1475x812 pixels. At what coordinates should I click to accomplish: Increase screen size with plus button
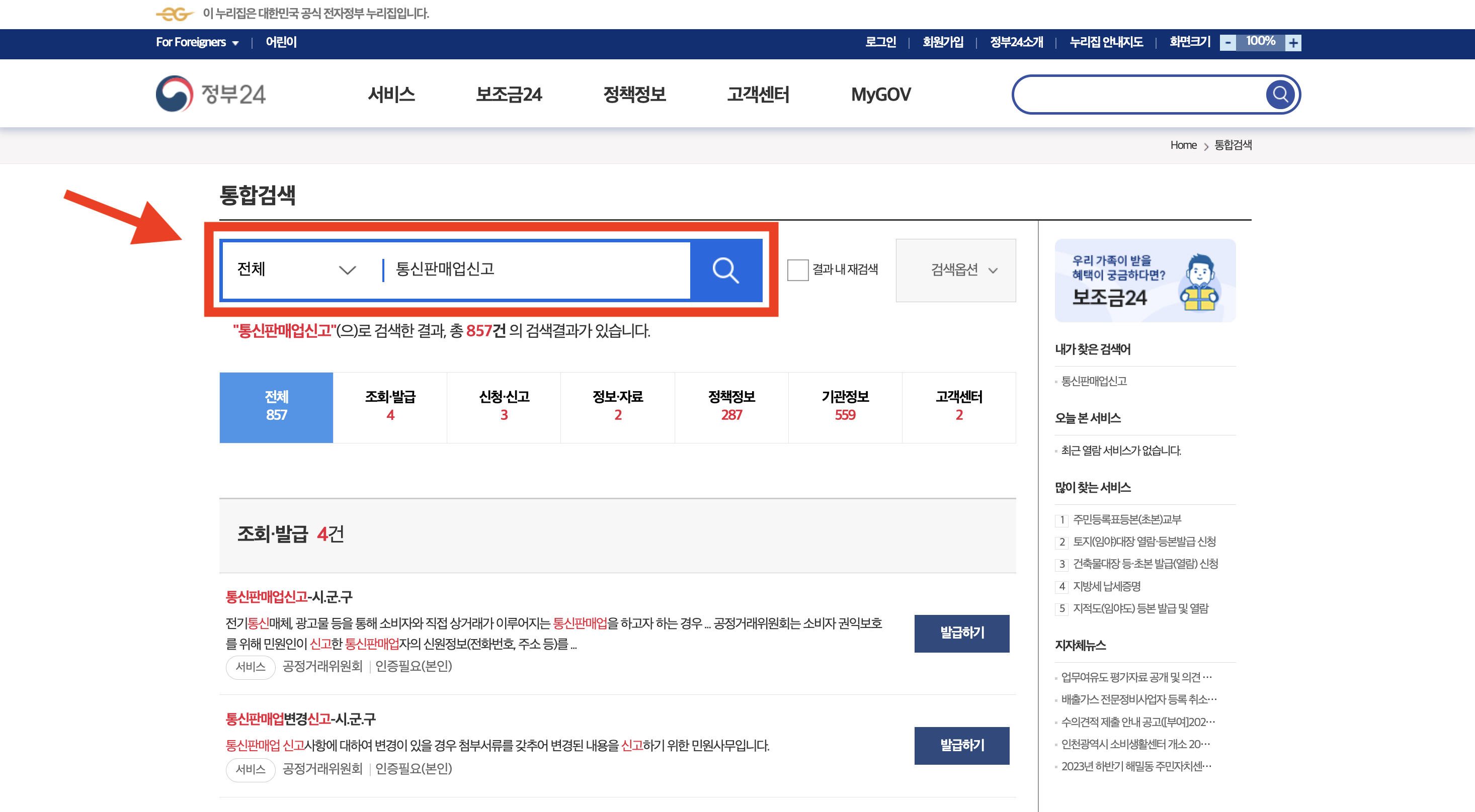(1293, 43)
